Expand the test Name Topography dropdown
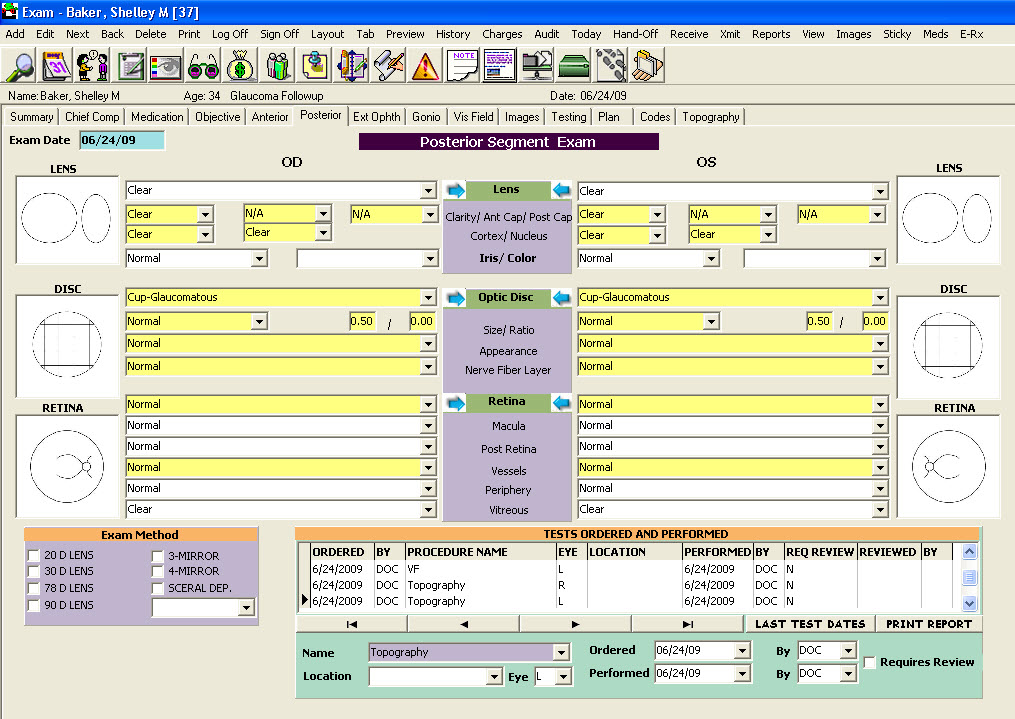 [x=561, y=652]
